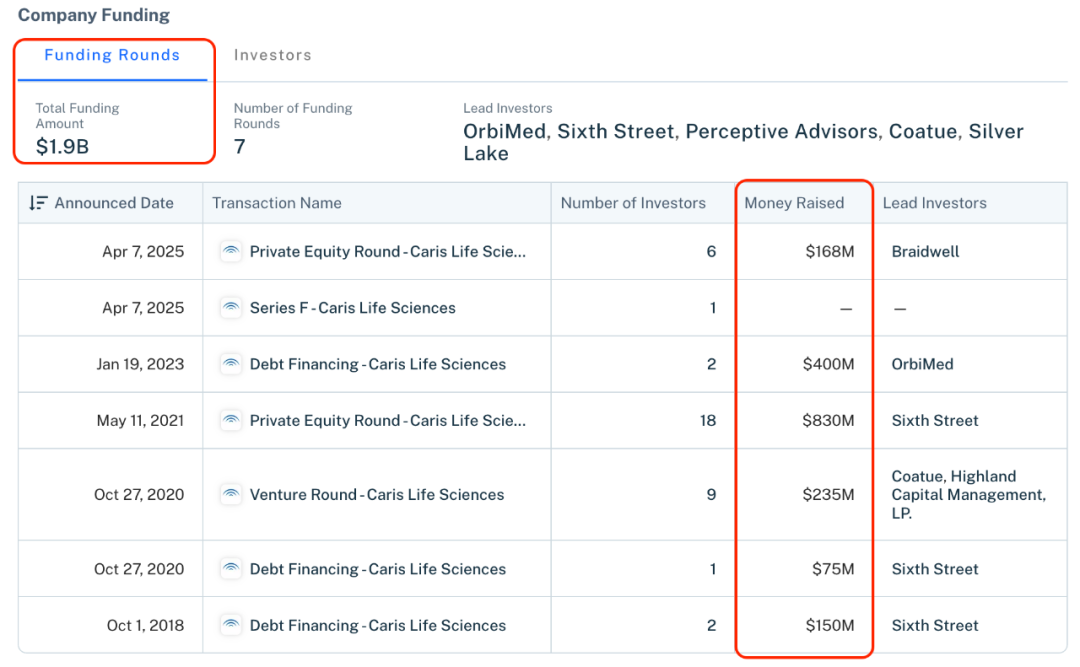Viewport: 1080px width, 667px height.
Task: Click the Number of Investors column header
Action: point(633,203)
